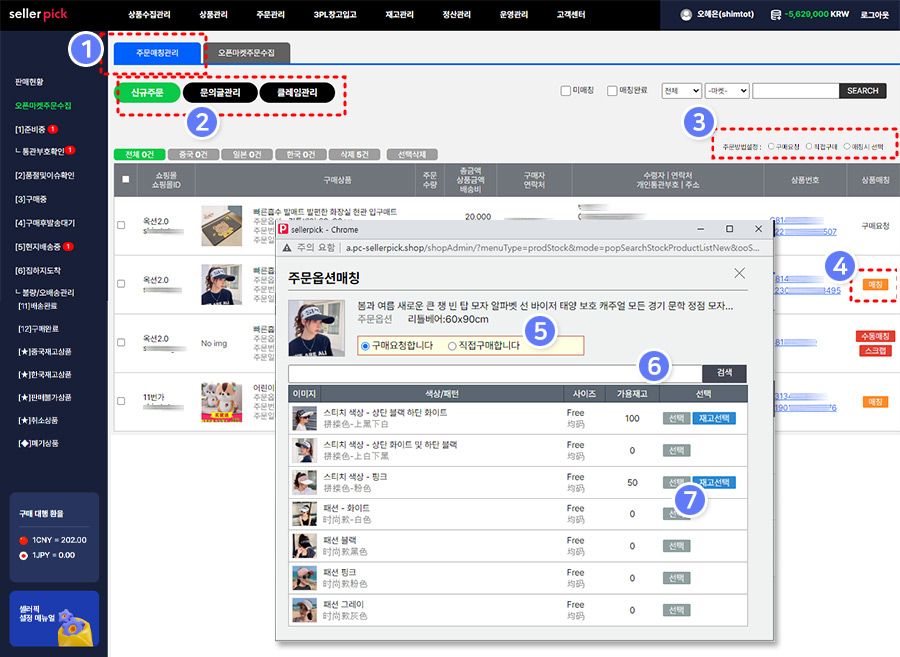Viewport: 900px width, 657px height.
Task: Close the 주문옵션매칭 dialog with the X
Action: click(739, 273)
